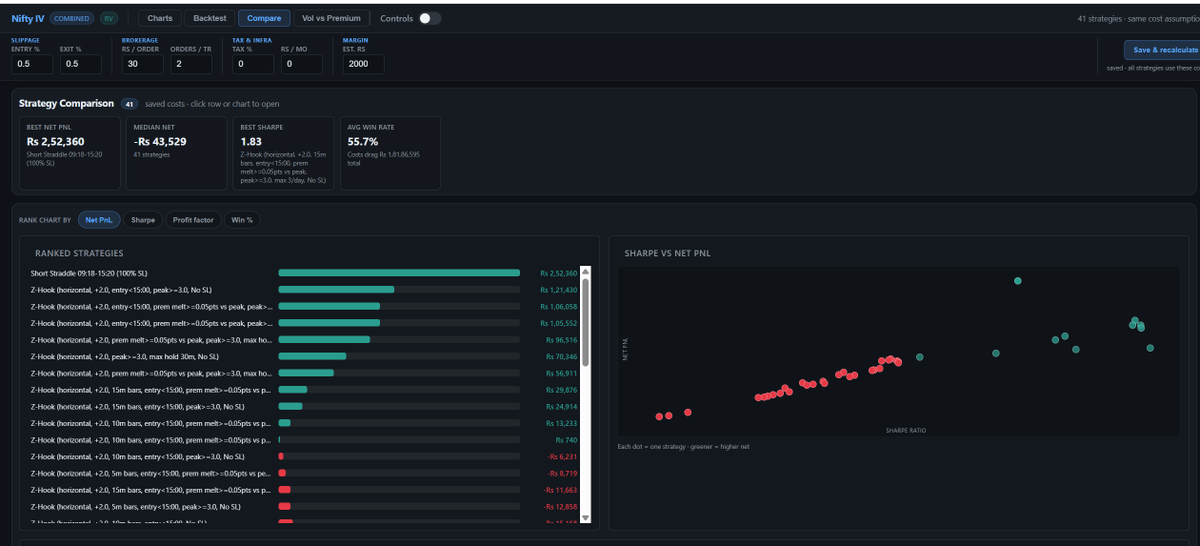Click the Strategy Comparison heading
1200x546 pixels.
[x=66, y=103]
